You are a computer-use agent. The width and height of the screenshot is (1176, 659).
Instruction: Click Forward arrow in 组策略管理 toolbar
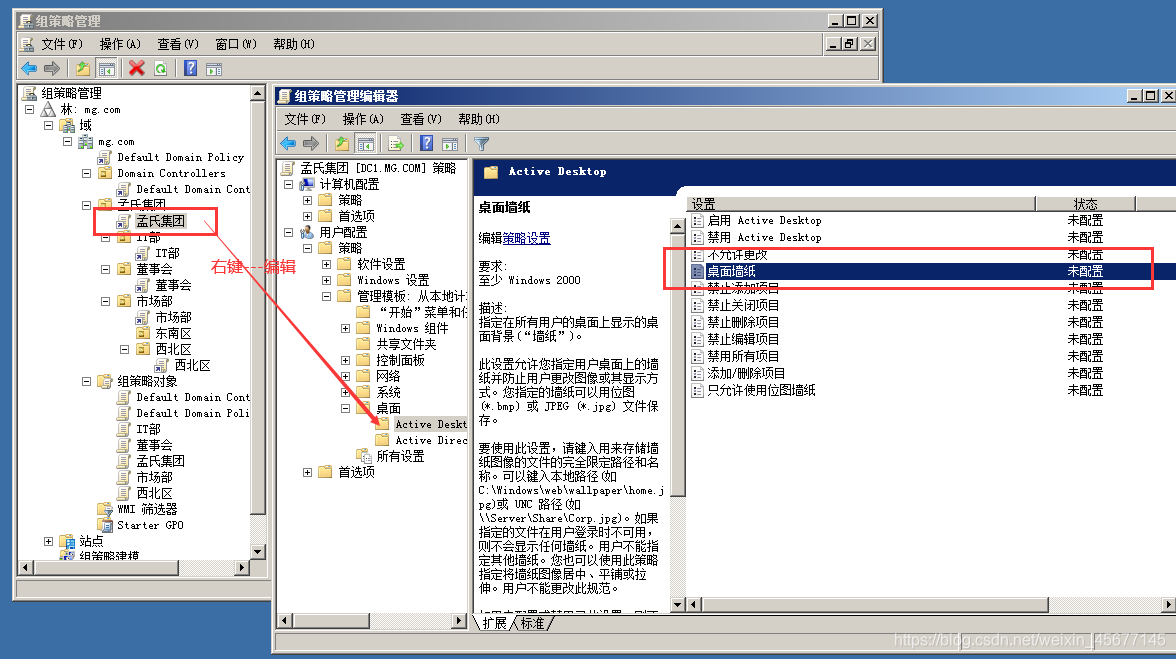pos(52,69)
